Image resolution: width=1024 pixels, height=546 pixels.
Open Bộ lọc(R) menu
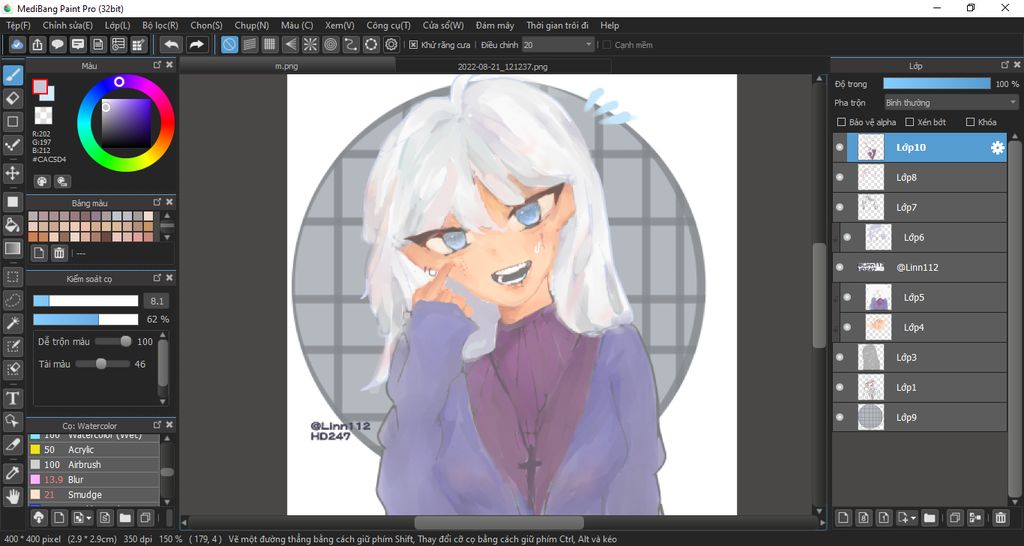click(x=160, y=25)
